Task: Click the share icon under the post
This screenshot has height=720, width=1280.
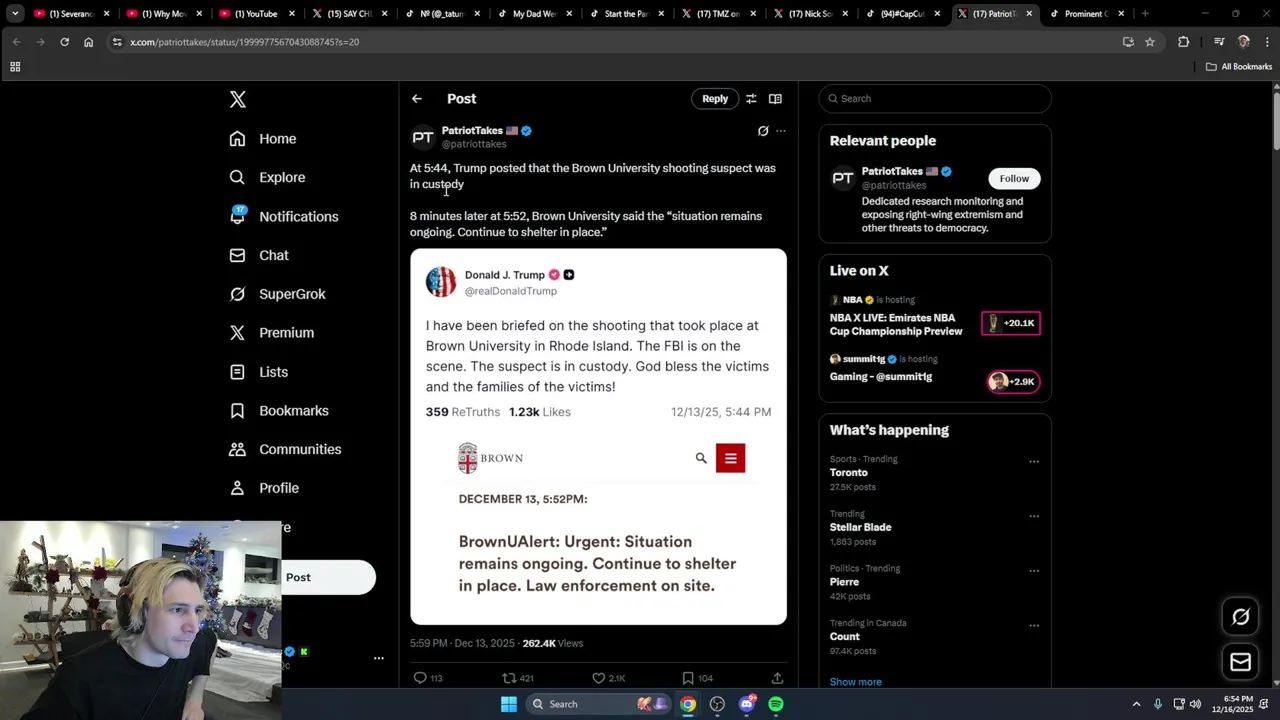Action: pos(777,678)
